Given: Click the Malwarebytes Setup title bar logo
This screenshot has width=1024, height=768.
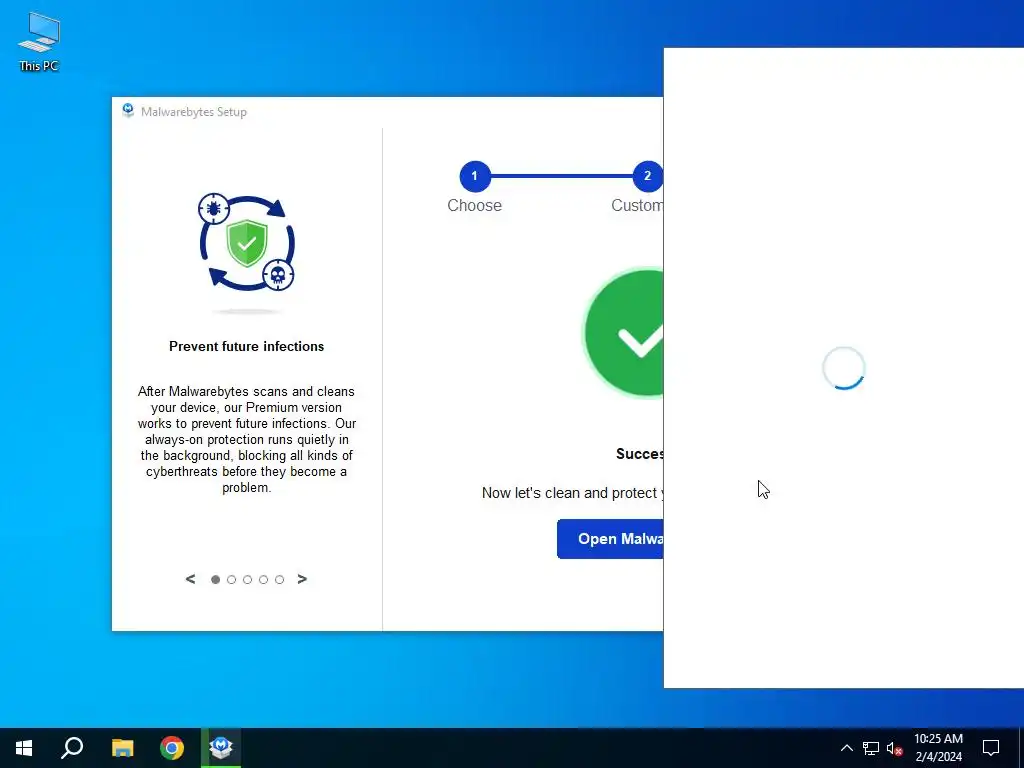Looking at the screenshot, I should [128, 111].
